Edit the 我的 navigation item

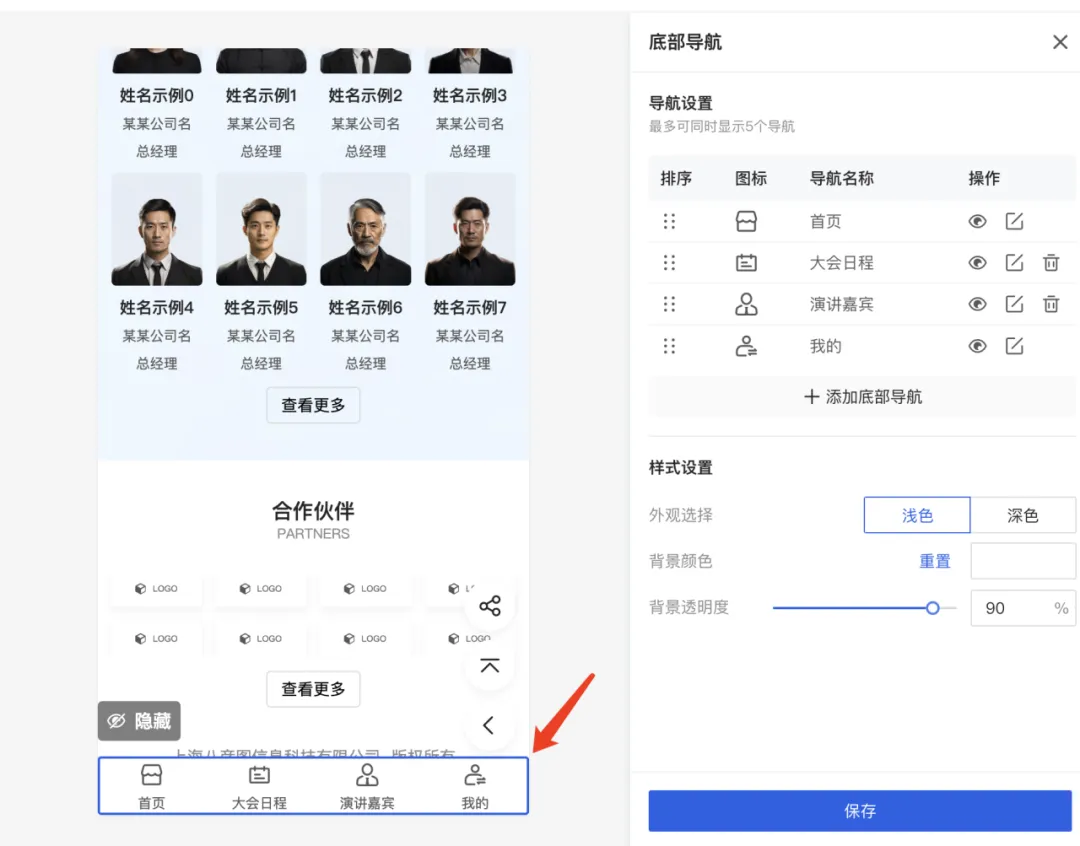coord(1014,346)
